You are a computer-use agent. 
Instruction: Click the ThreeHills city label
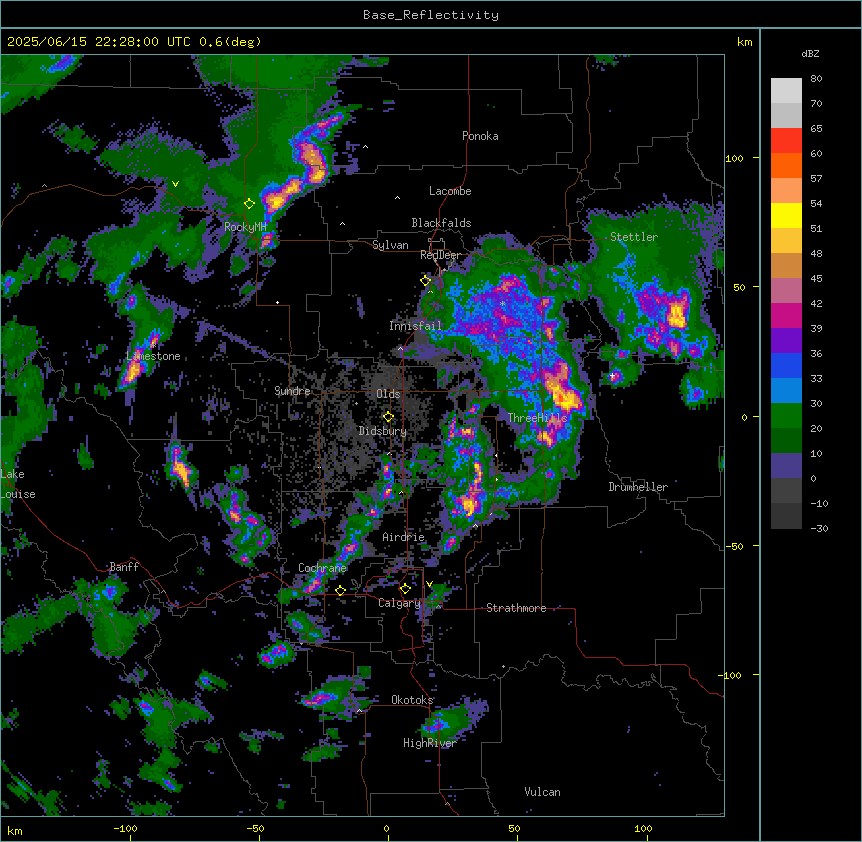(x=537, y=418)
